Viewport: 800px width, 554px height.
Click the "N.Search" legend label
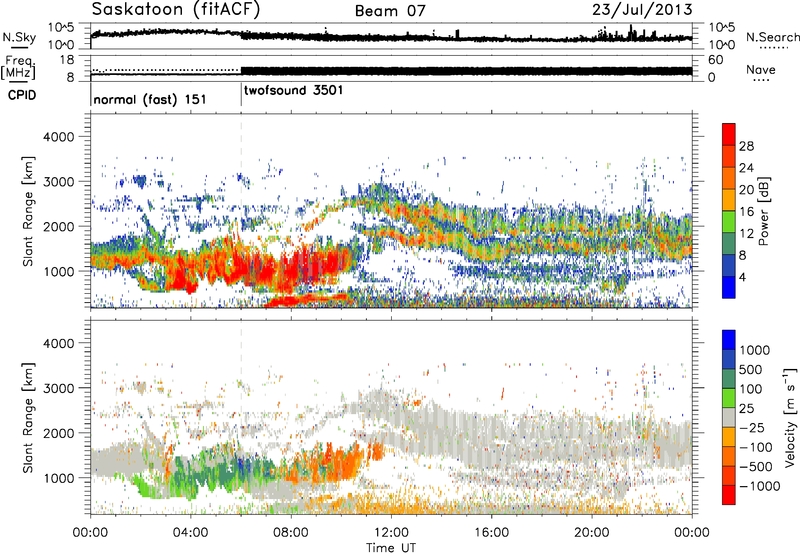[772, 37]
